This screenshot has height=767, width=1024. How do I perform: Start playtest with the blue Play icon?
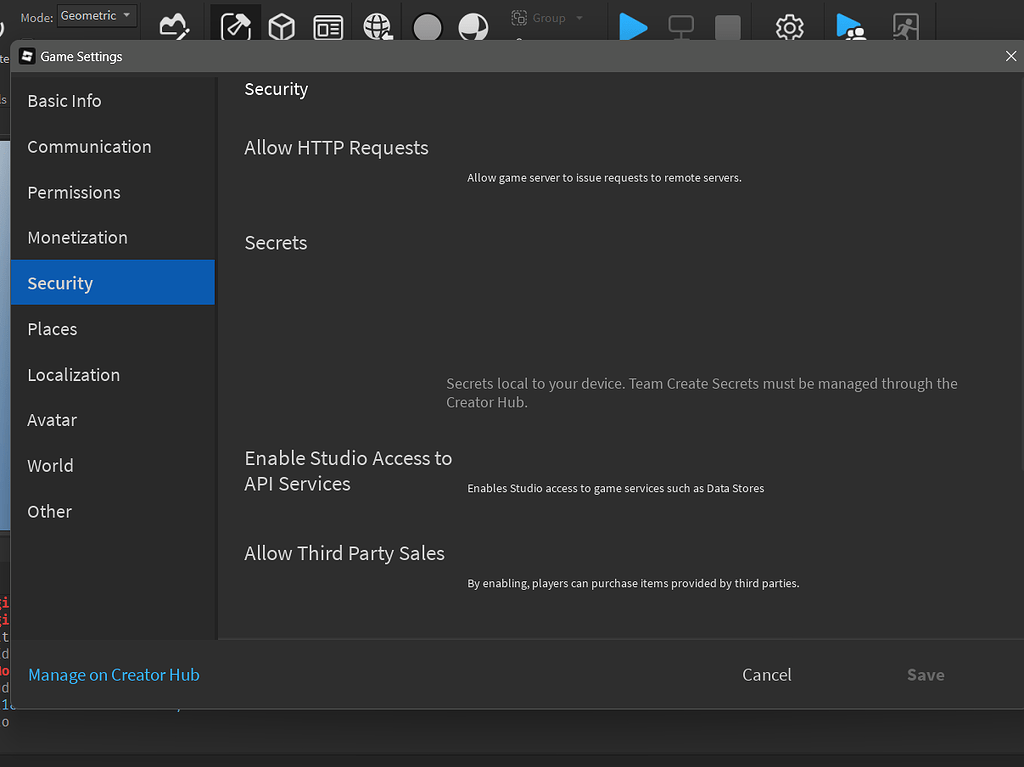click(x=632, y=27)
